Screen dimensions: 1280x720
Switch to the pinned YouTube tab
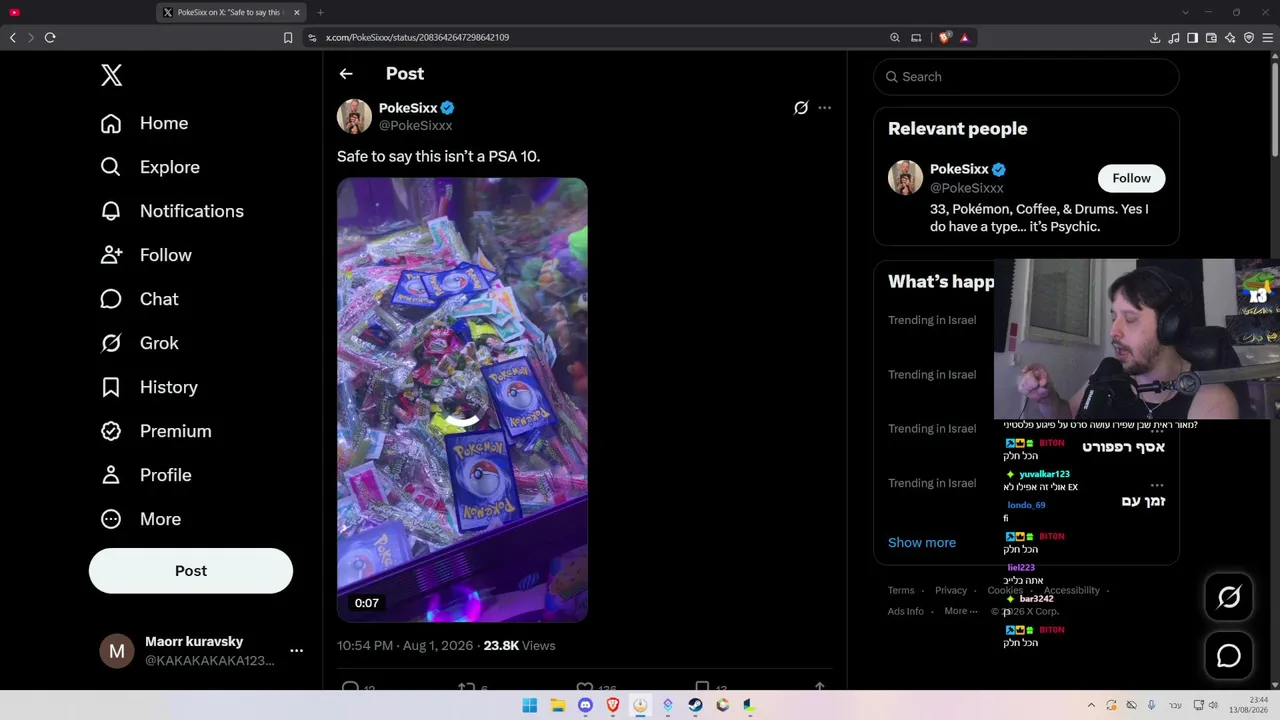(14, 13)
